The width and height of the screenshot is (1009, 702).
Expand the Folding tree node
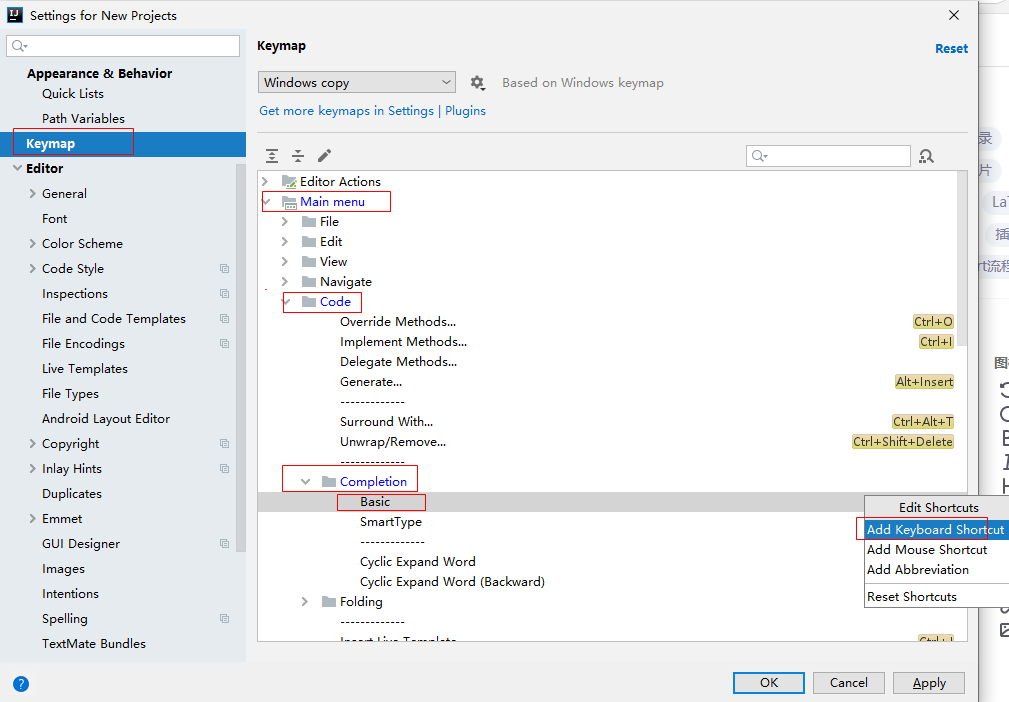point(305,602)
